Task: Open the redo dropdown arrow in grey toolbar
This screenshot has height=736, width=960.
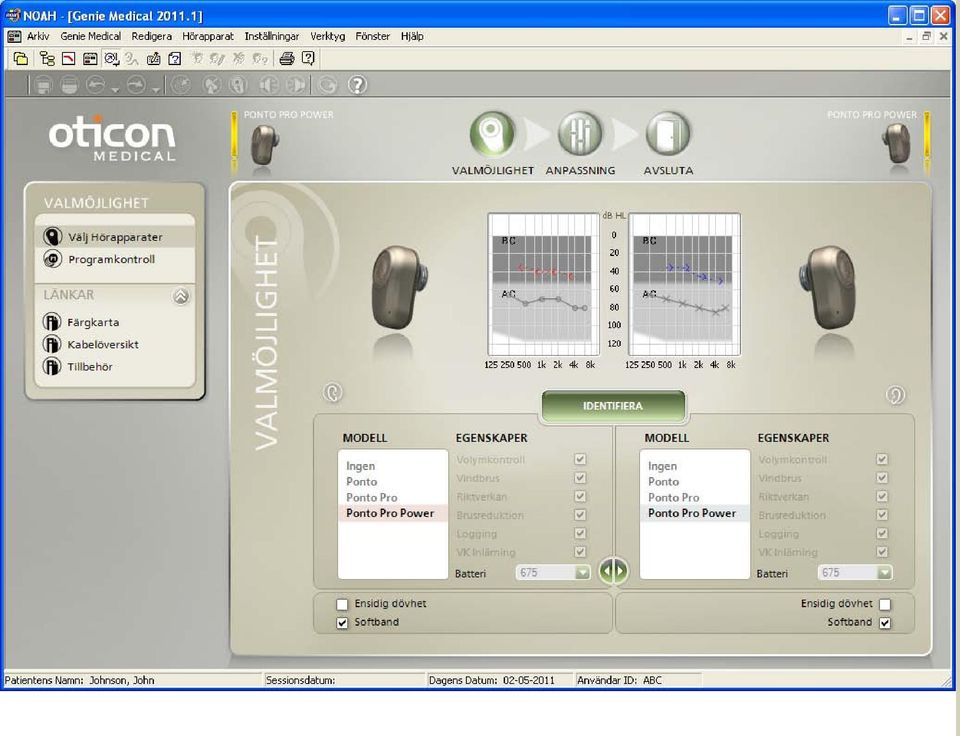Action: pyautogui.click(x=156, y=91)
